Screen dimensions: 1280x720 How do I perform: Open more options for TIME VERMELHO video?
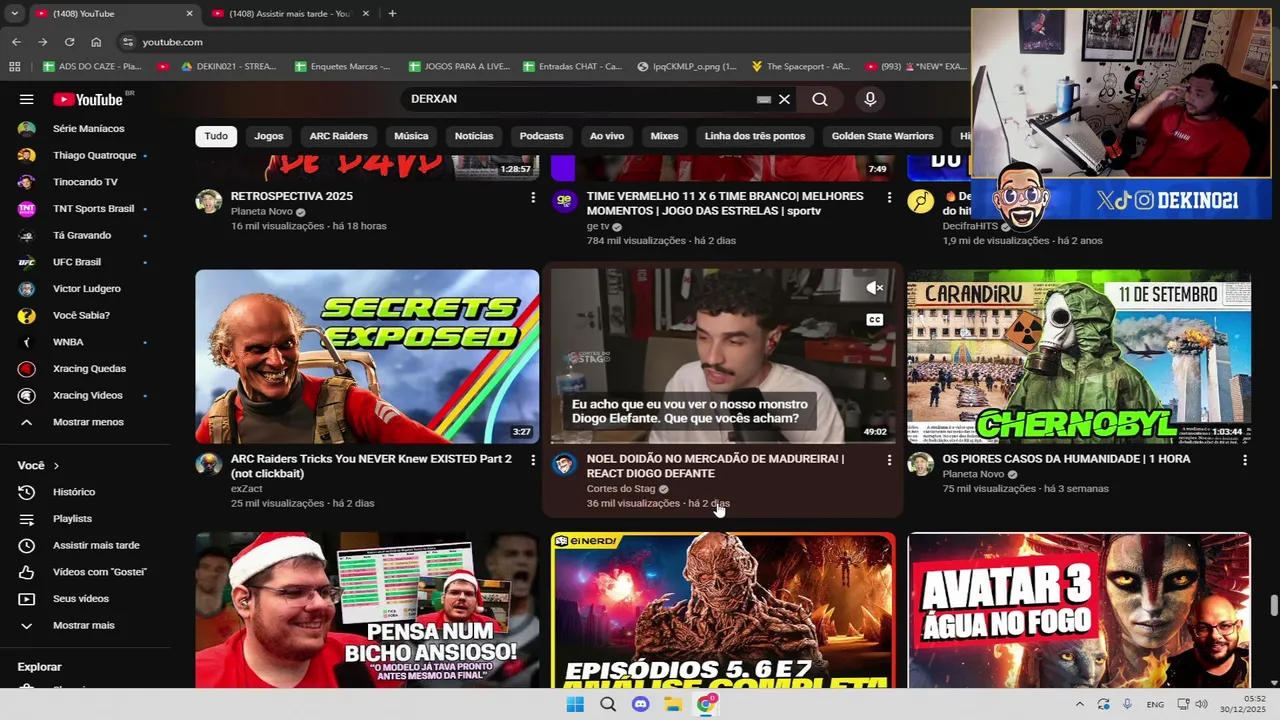(x=889, y=198)
